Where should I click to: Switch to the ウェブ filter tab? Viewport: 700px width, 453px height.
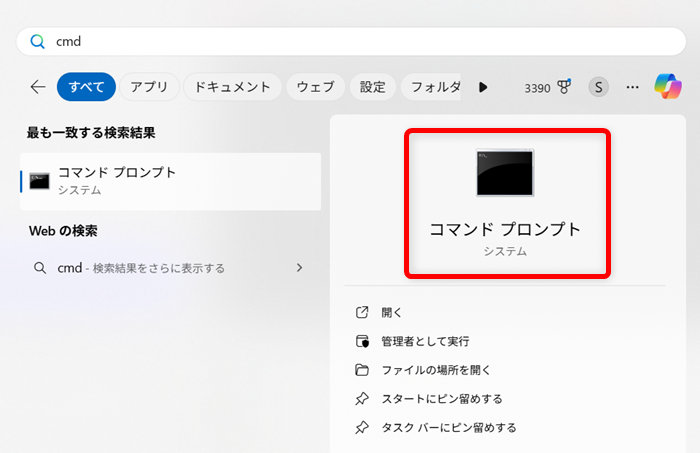click(x=316, y=87)
